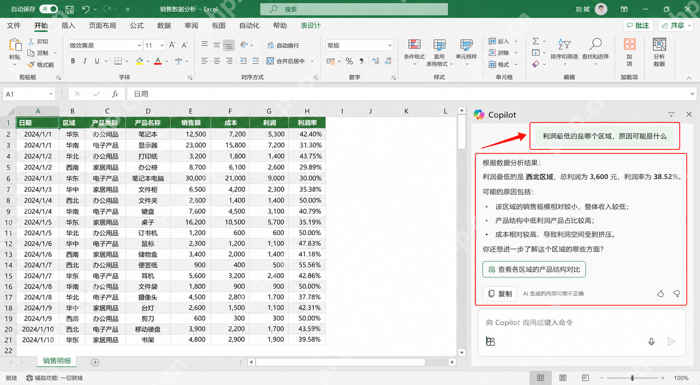The width and height of the screenshot is (700, 385).
Task: Click the Clear eraser icon
Action: [536, 64]
